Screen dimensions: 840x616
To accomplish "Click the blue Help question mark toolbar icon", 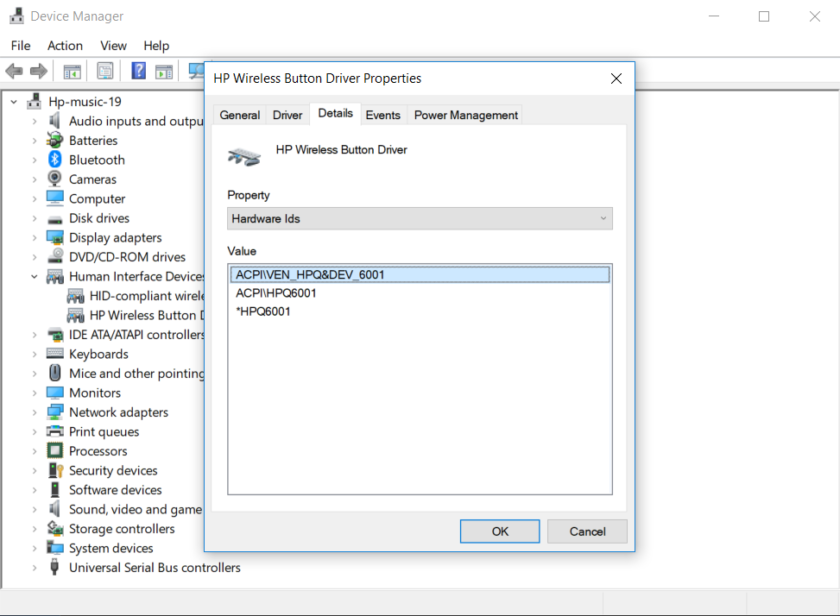I will pyautogui.click(x=138, y=70).
